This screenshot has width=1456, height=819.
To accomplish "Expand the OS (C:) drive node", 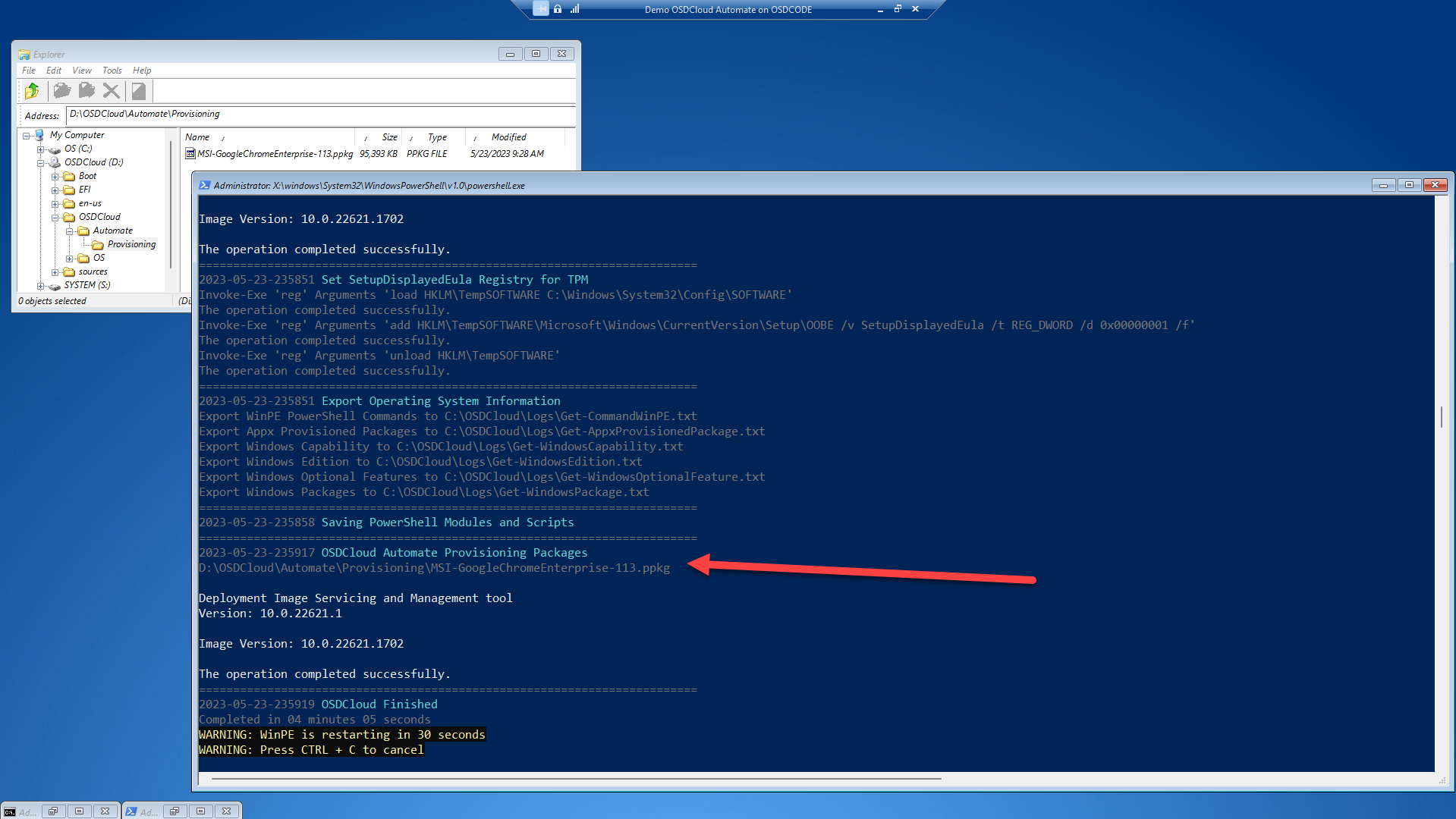I will (x=40, y=149).
